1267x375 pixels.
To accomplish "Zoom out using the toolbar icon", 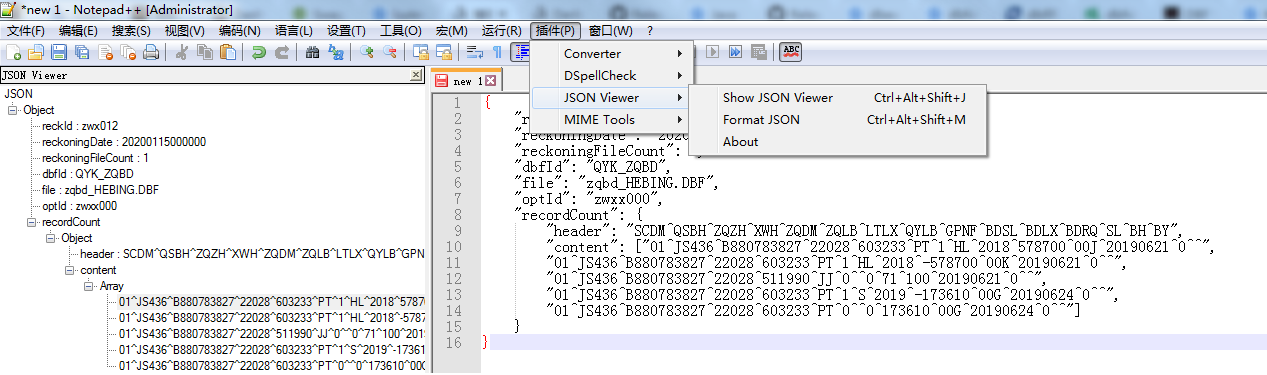I will (x=390, y=52).
